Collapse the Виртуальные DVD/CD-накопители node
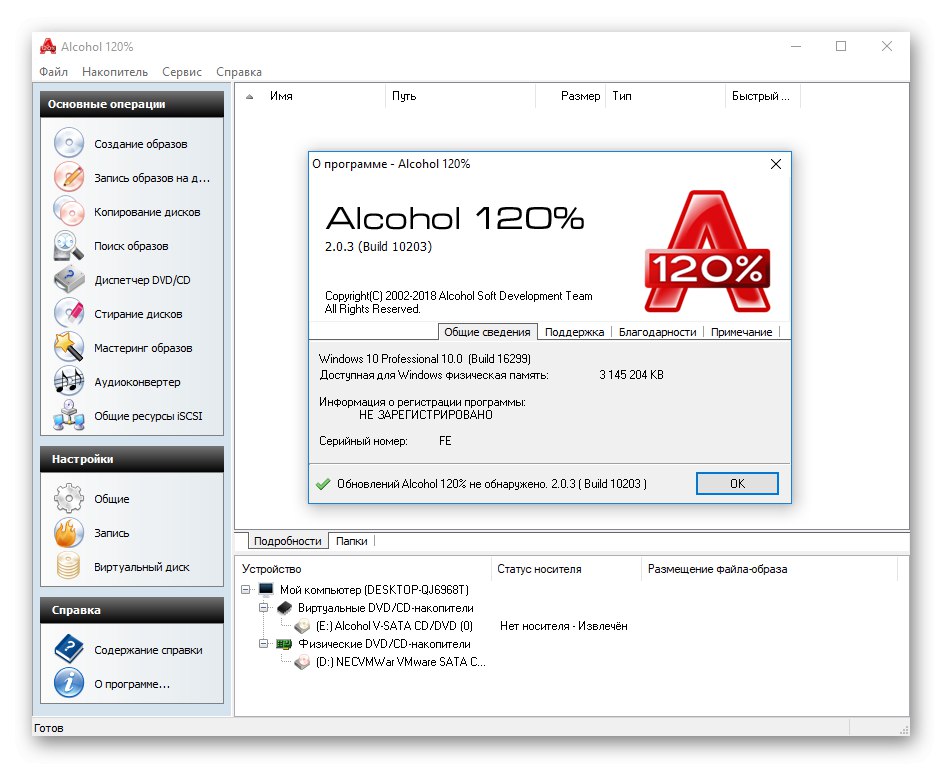The height and width of the screenshot is (768, 942). 263,608
